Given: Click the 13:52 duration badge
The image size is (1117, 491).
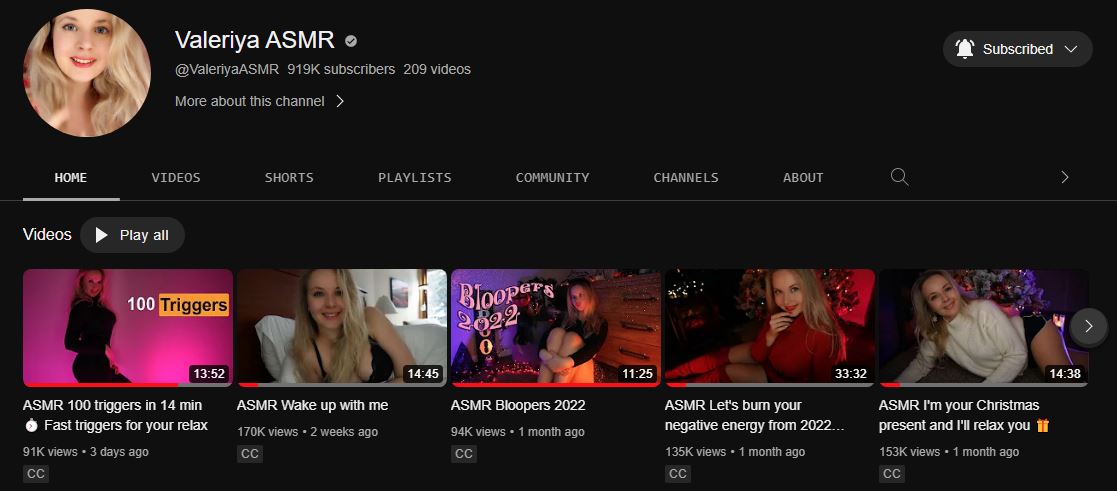Looking at the screenshot, I should (209, 373).
